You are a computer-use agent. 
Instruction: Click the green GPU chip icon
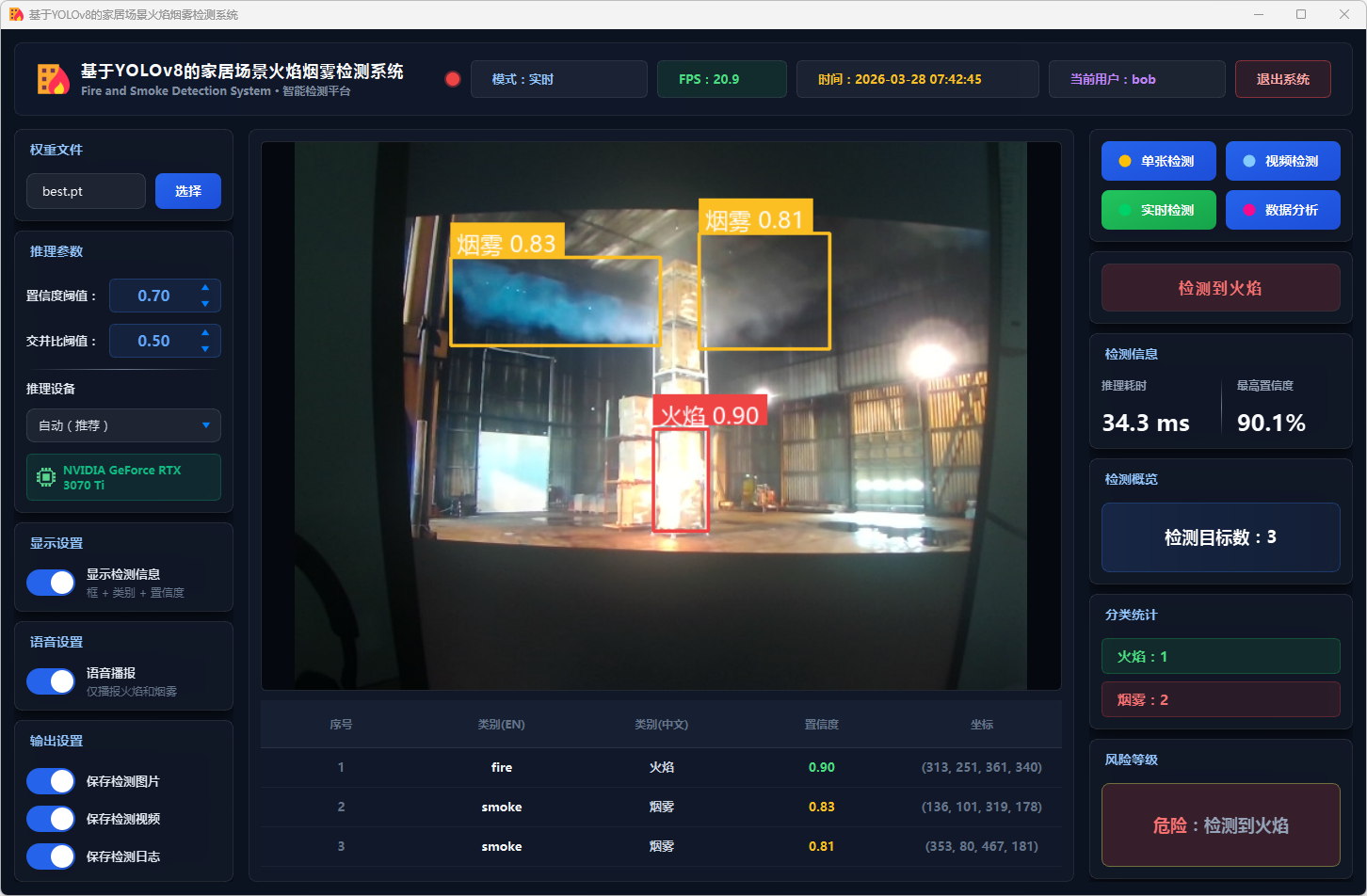click(x=45, y=477)
